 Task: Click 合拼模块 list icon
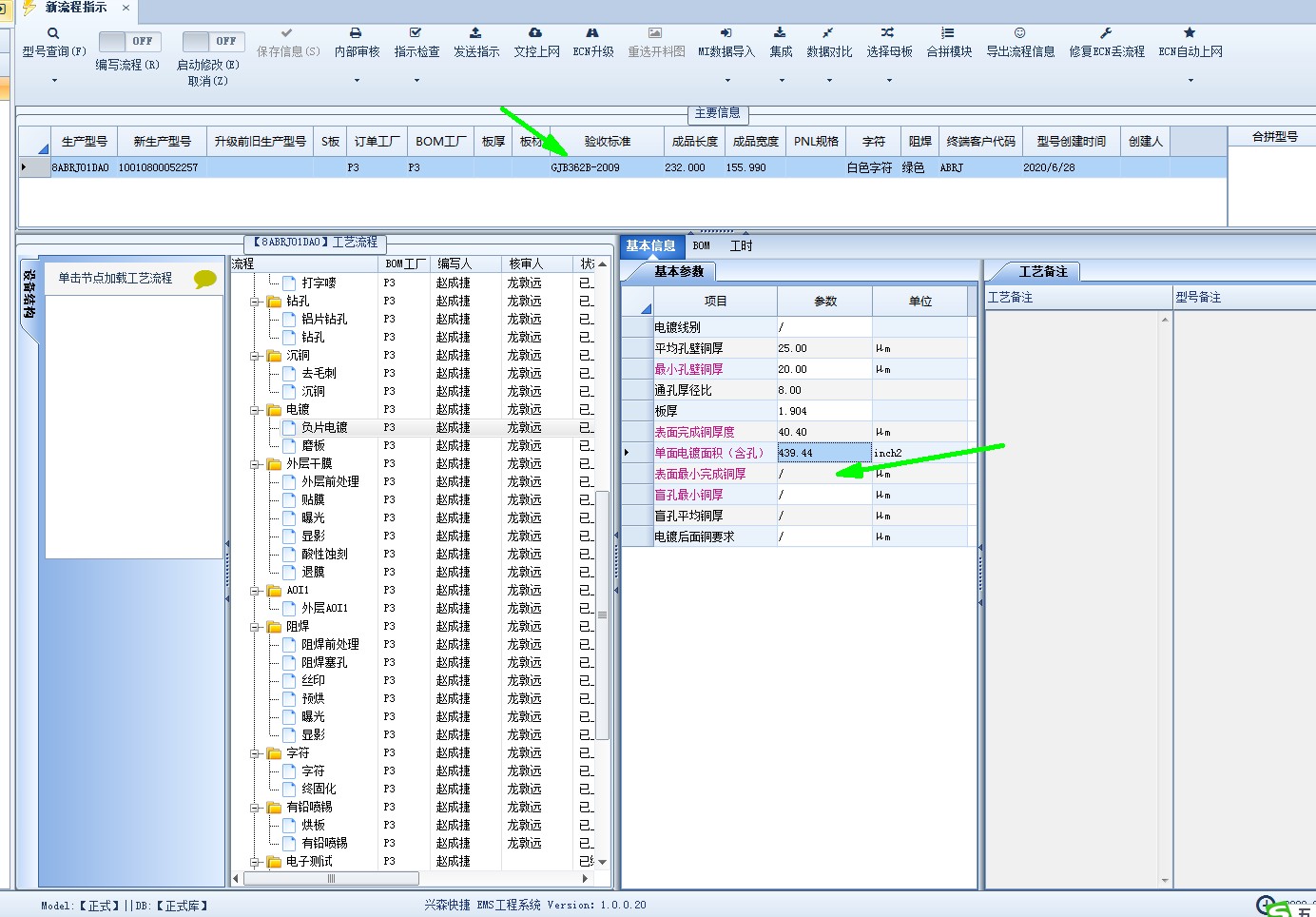point(948,33)
